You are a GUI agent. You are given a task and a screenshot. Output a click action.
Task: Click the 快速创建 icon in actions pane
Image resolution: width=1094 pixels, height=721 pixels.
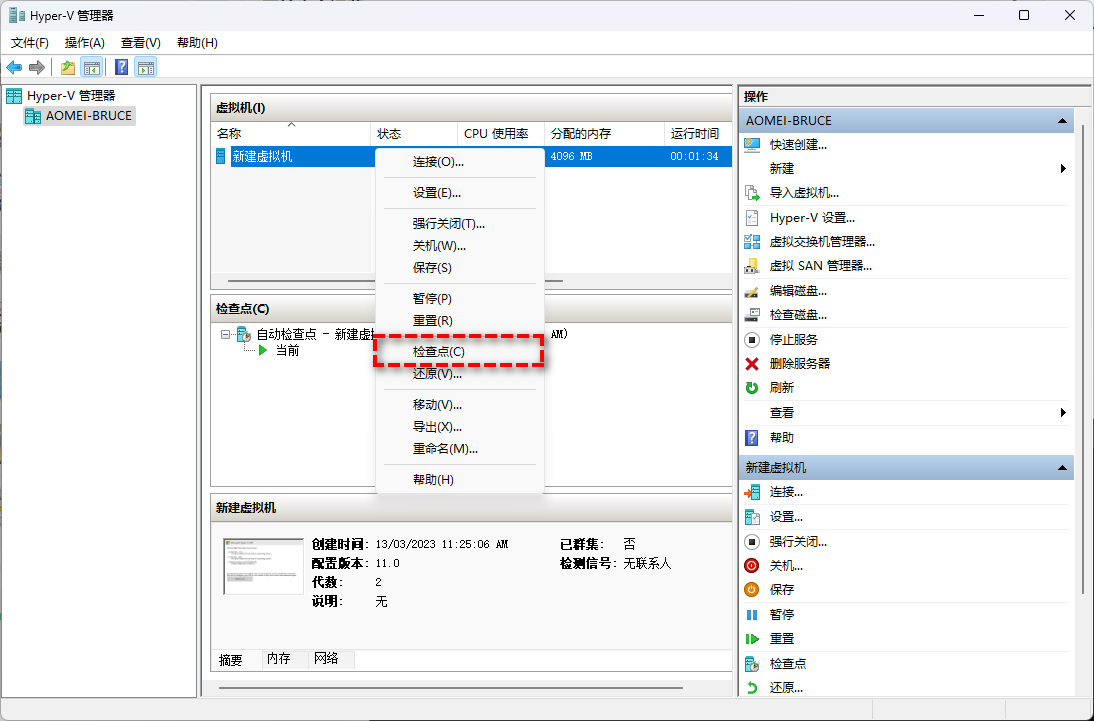tap(752, 144)
